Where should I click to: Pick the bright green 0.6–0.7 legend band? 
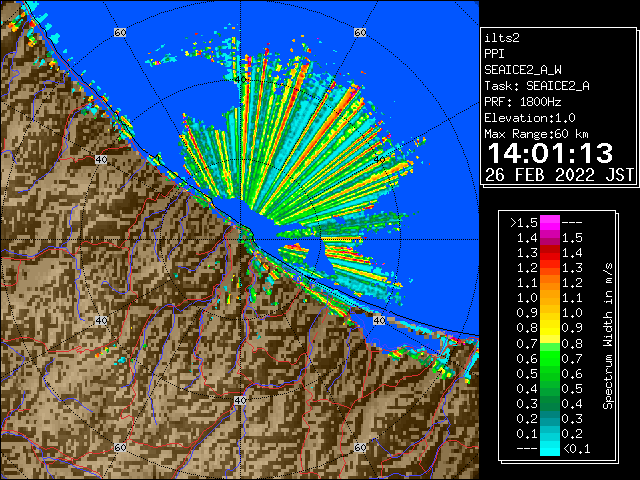(550, 358)
